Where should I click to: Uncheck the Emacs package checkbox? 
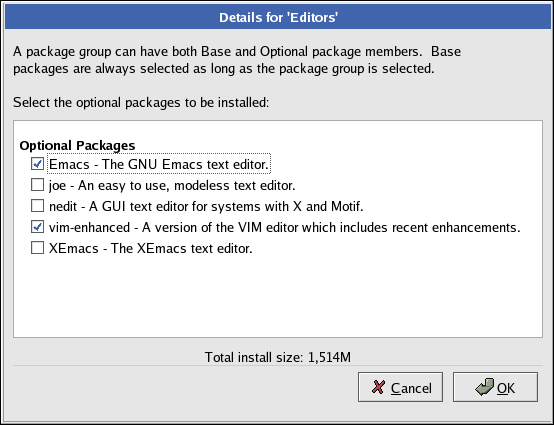[x=37, y=164]
